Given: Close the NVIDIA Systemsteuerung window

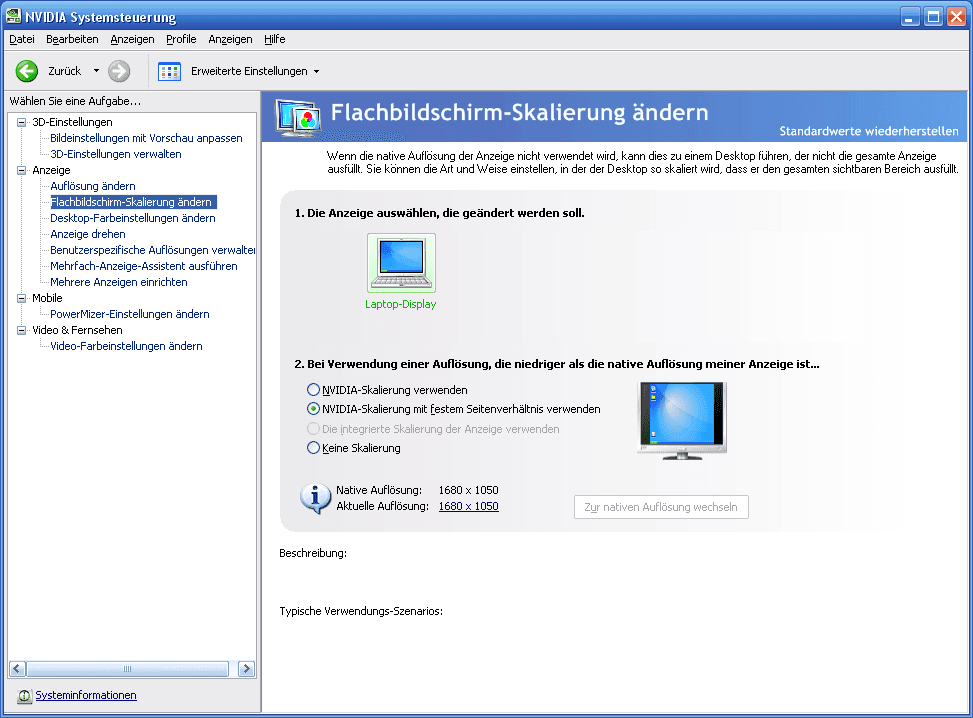Looking at the screenshot, I should pos(956,16).
